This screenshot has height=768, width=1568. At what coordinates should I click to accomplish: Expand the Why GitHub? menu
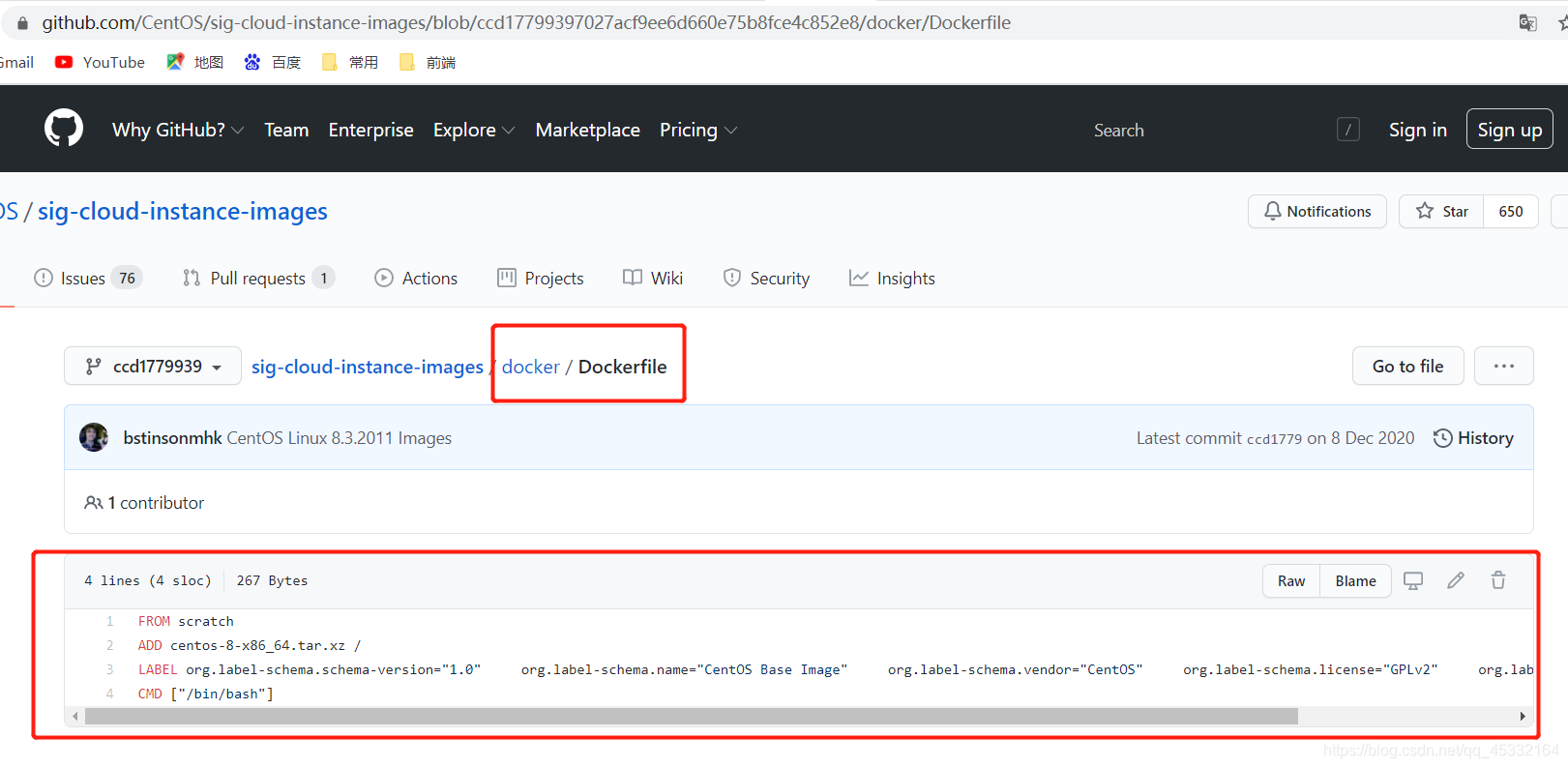(x=177, y=130)
